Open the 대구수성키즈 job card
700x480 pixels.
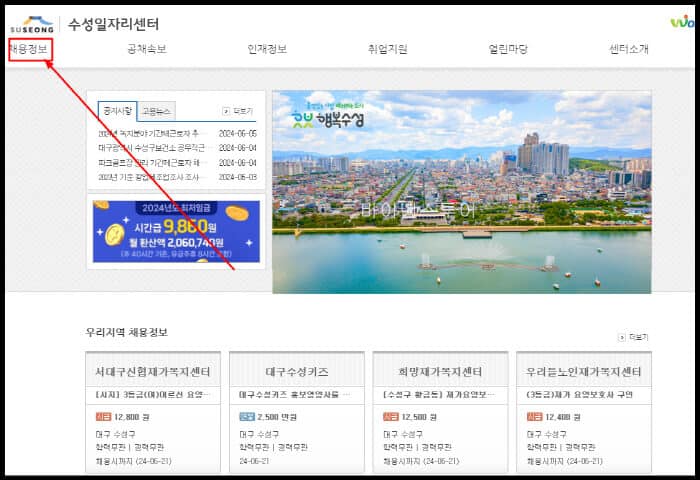(297, 413)
